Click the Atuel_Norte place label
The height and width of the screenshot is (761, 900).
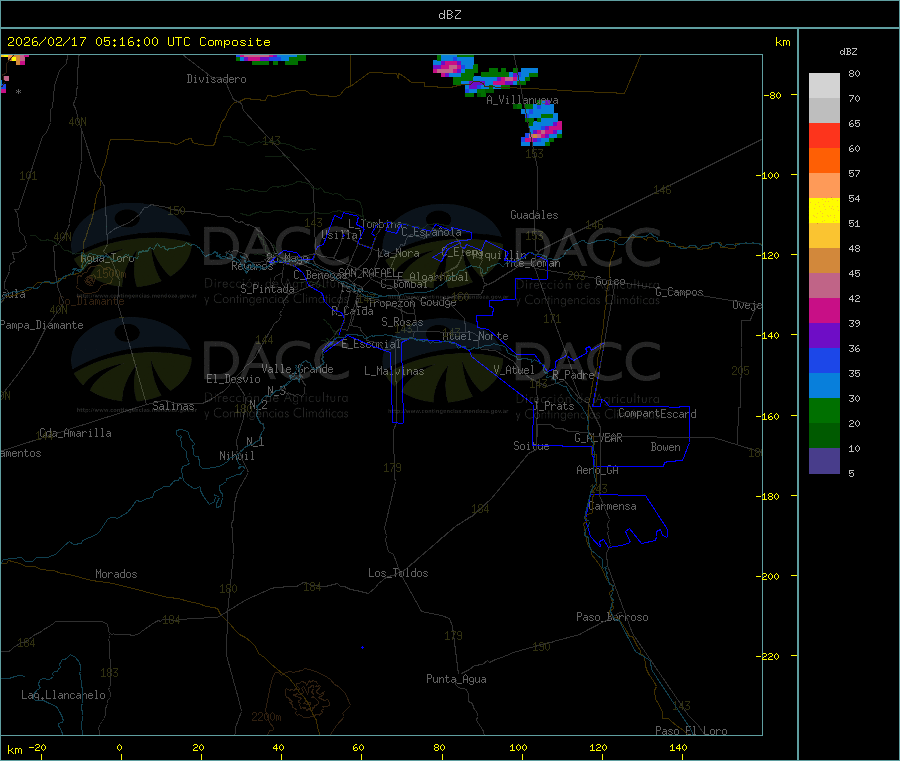[x=475, y=336]
